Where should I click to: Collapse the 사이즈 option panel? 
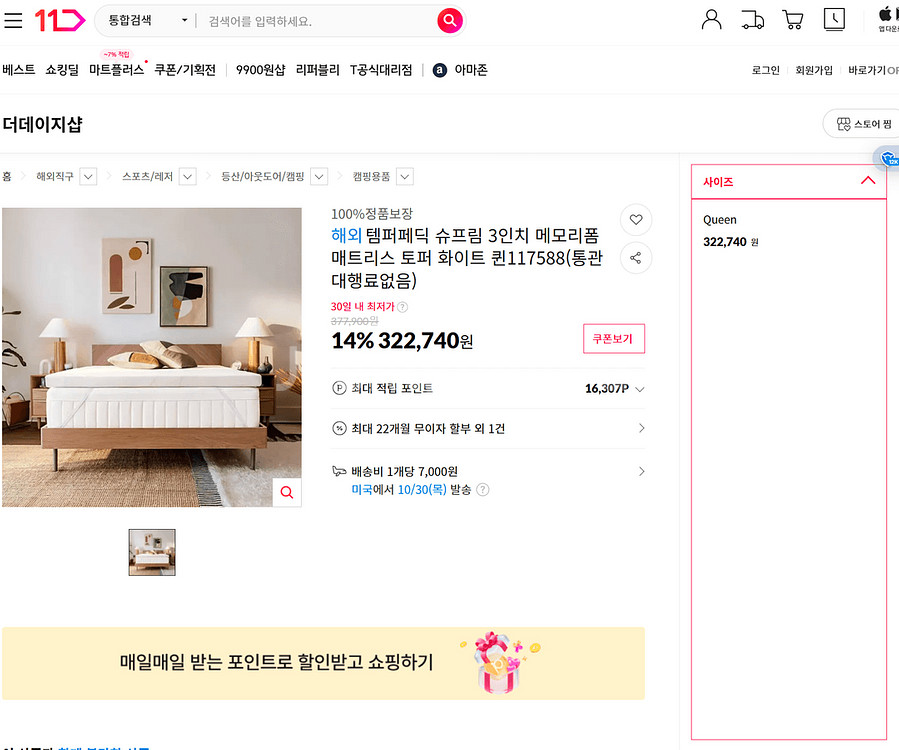(868, 181)
